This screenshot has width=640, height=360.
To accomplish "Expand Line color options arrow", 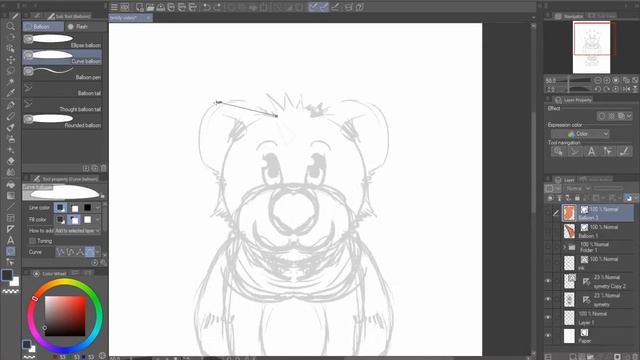I will [98, 208].
